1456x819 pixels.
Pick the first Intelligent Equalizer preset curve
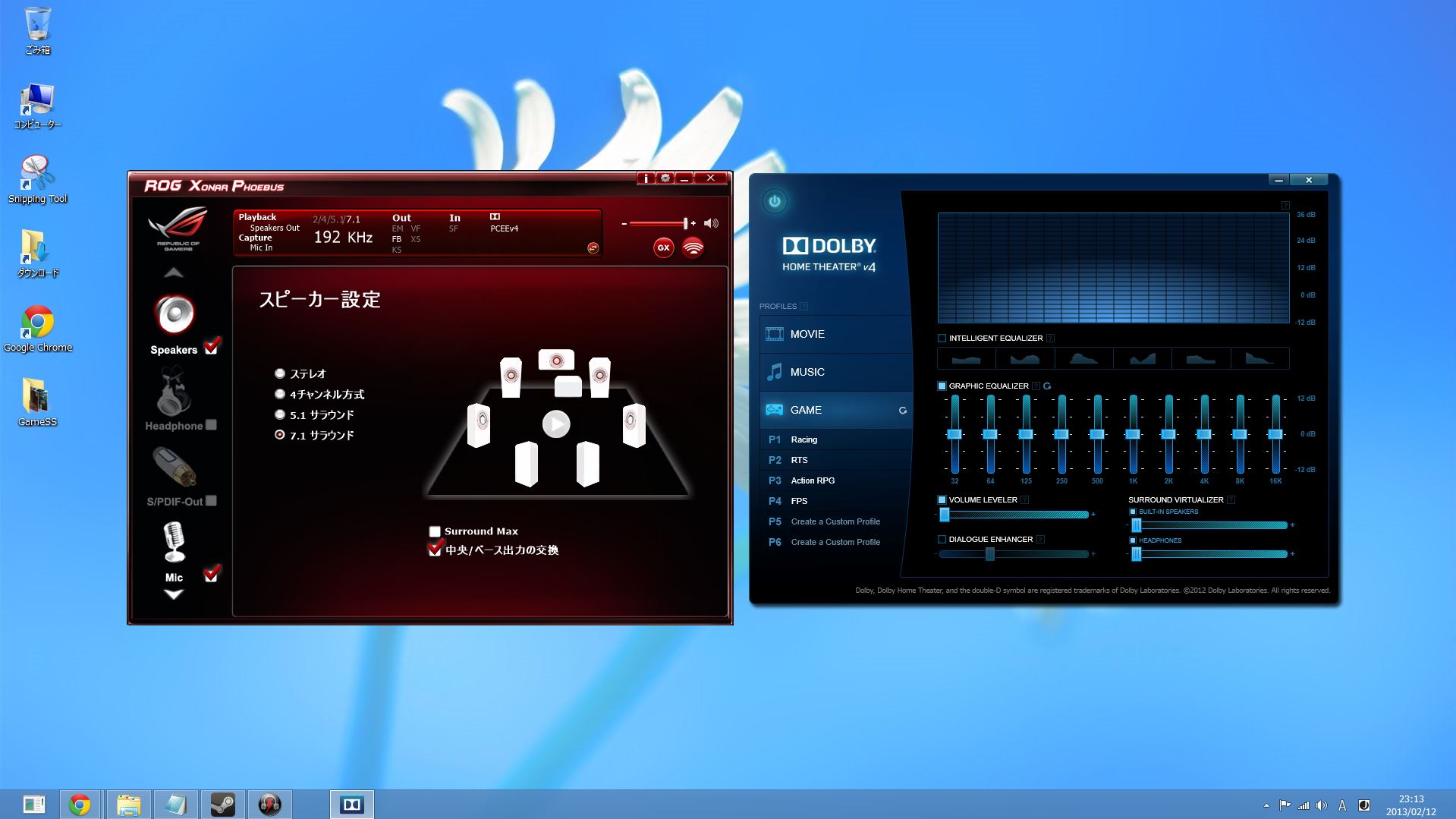(x=967, y=358)
